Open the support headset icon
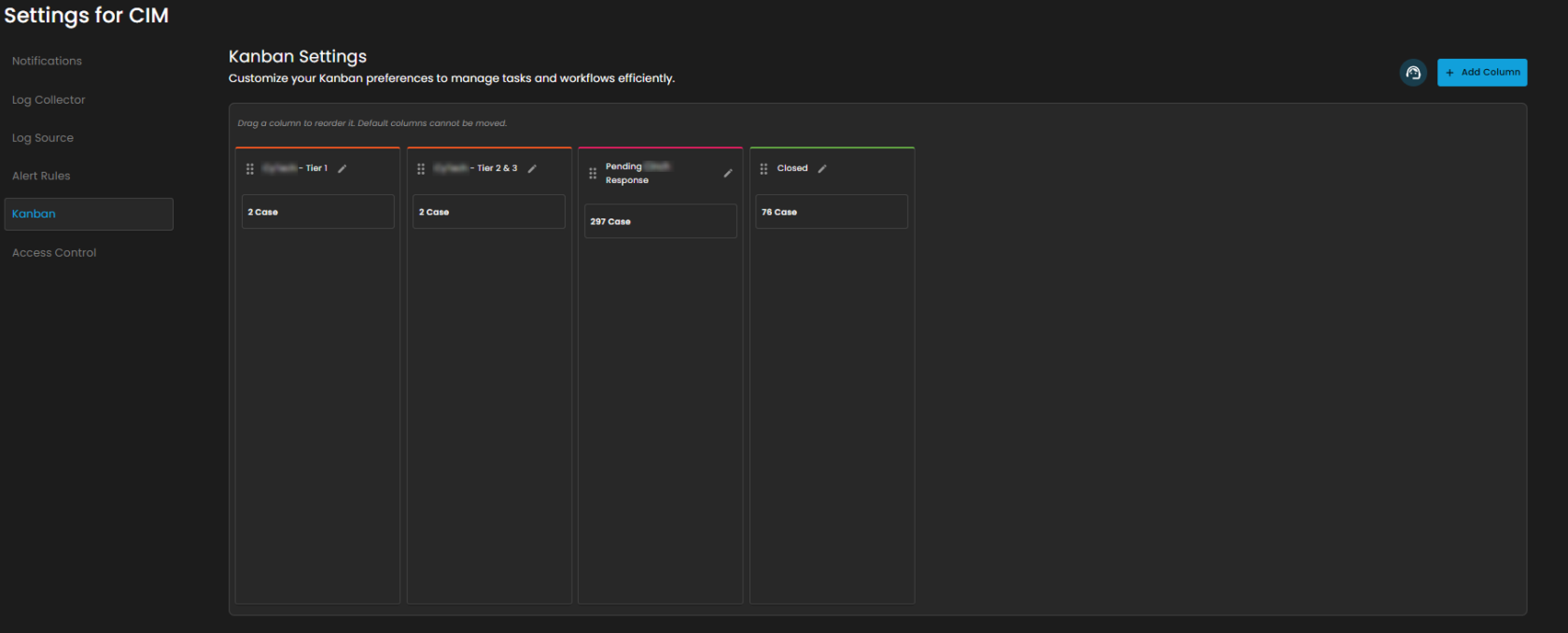Screen dimensions: 1568x633 [x=1413, y=73]
